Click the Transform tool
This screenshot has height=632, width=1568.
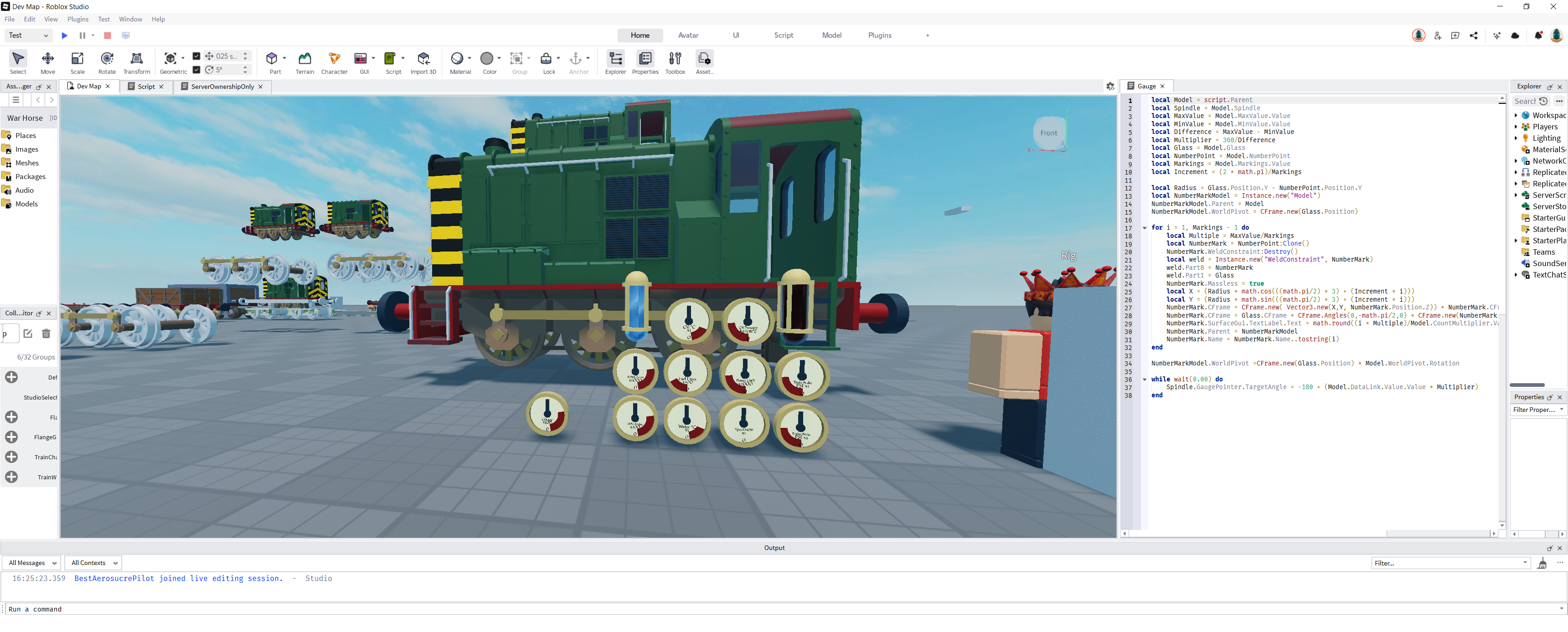tap(136, 62)
